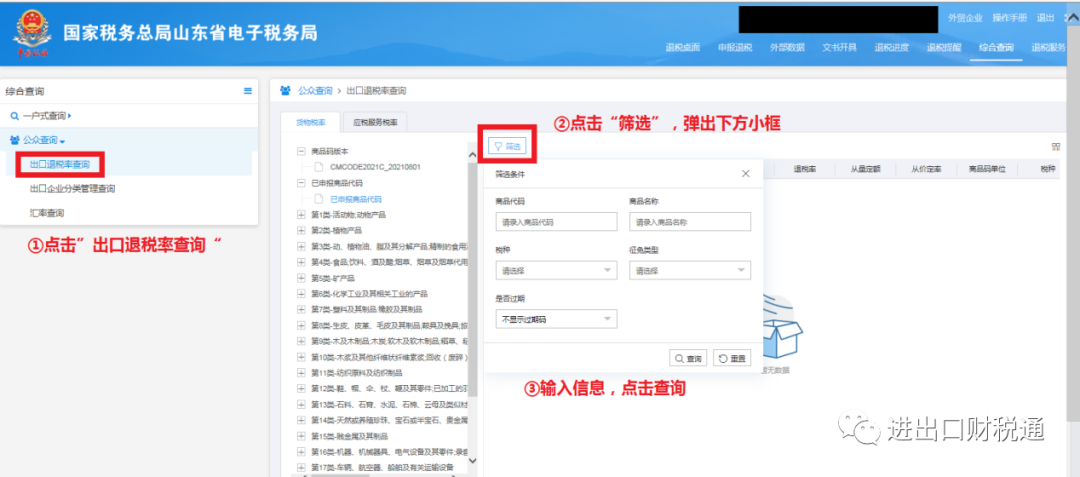Open the 征免类型 dropdown

[690, 271]
